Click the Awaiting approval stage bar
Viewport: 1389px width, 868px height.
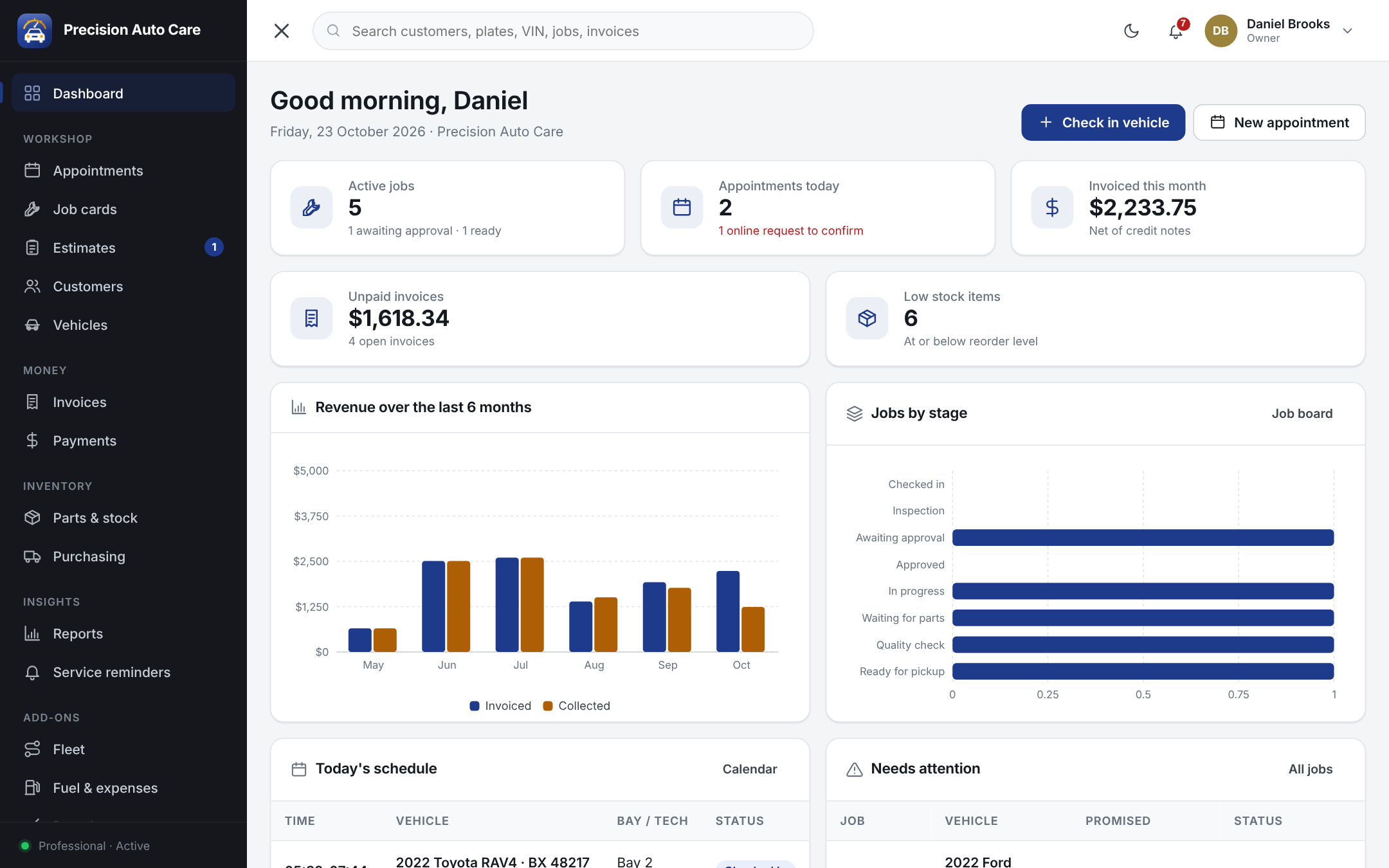click(x=1143, y=538)
